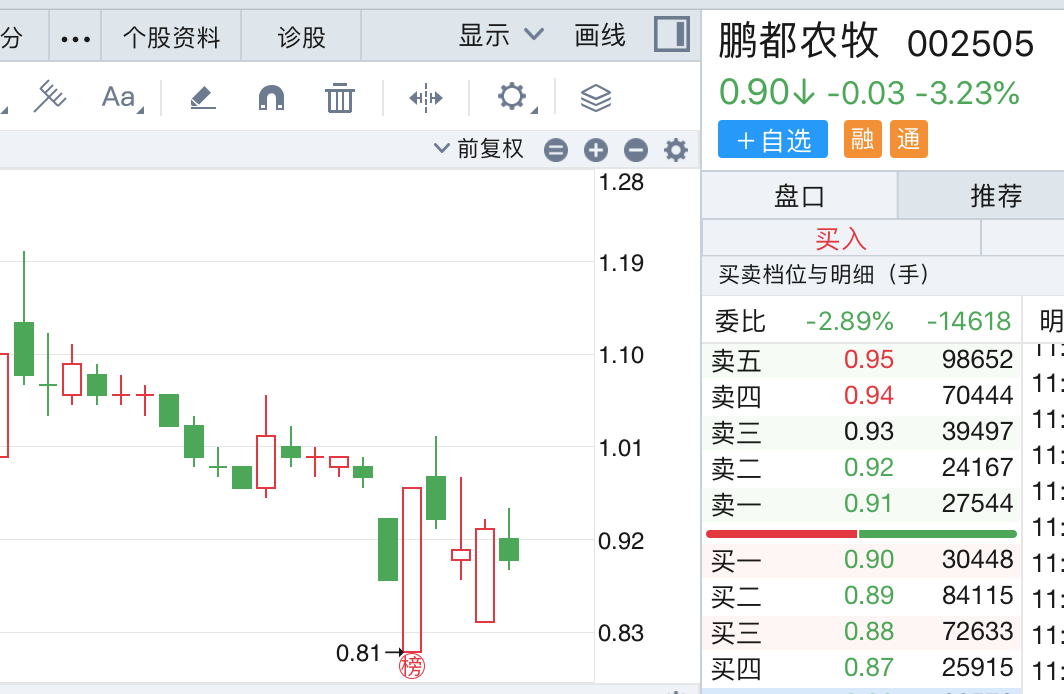
Task: Switch to the 个股资料 tab
Action: tap(171, 38)
